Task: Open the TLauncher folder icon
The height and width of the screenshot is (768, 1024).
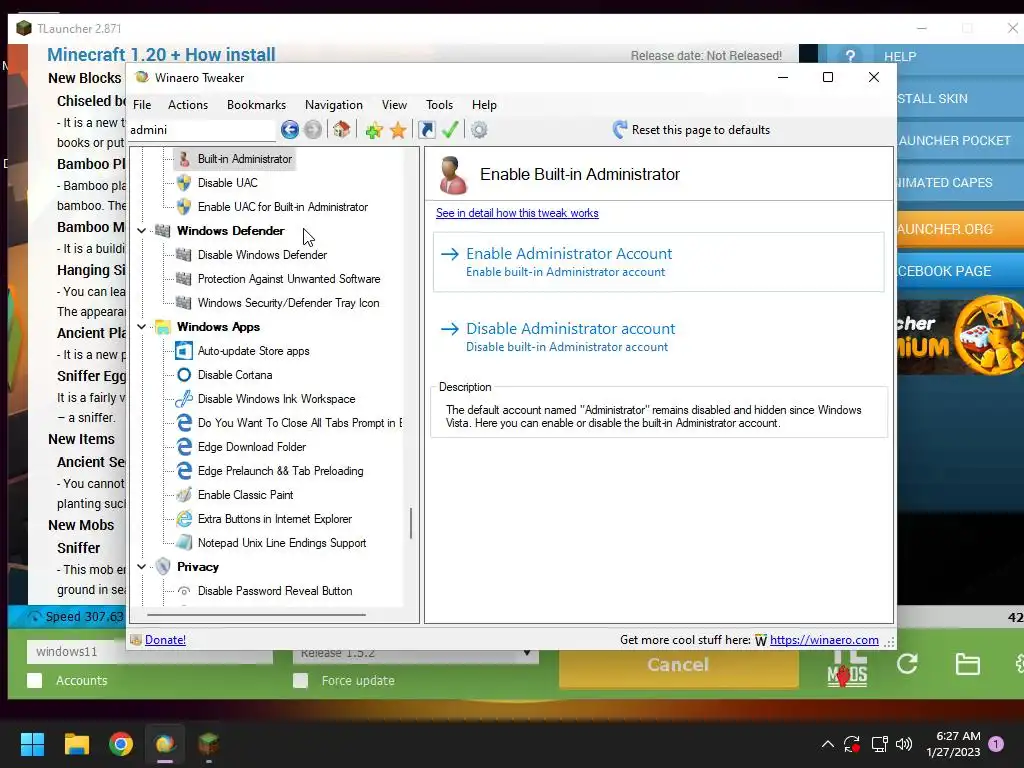Action: [x=967, y=665]
